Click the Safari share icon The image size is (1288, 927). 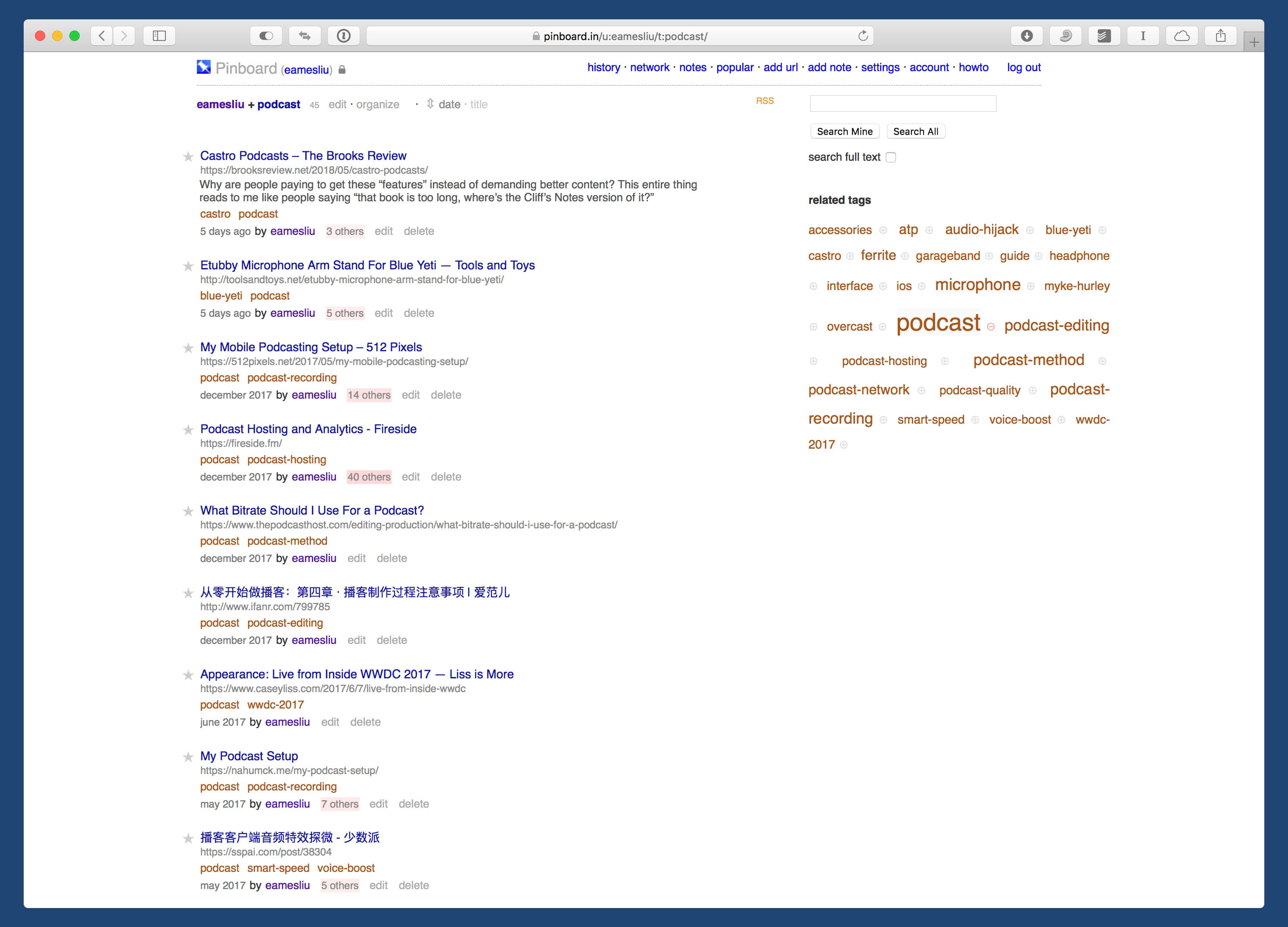pyautogui.click(x=1220, y=36)
